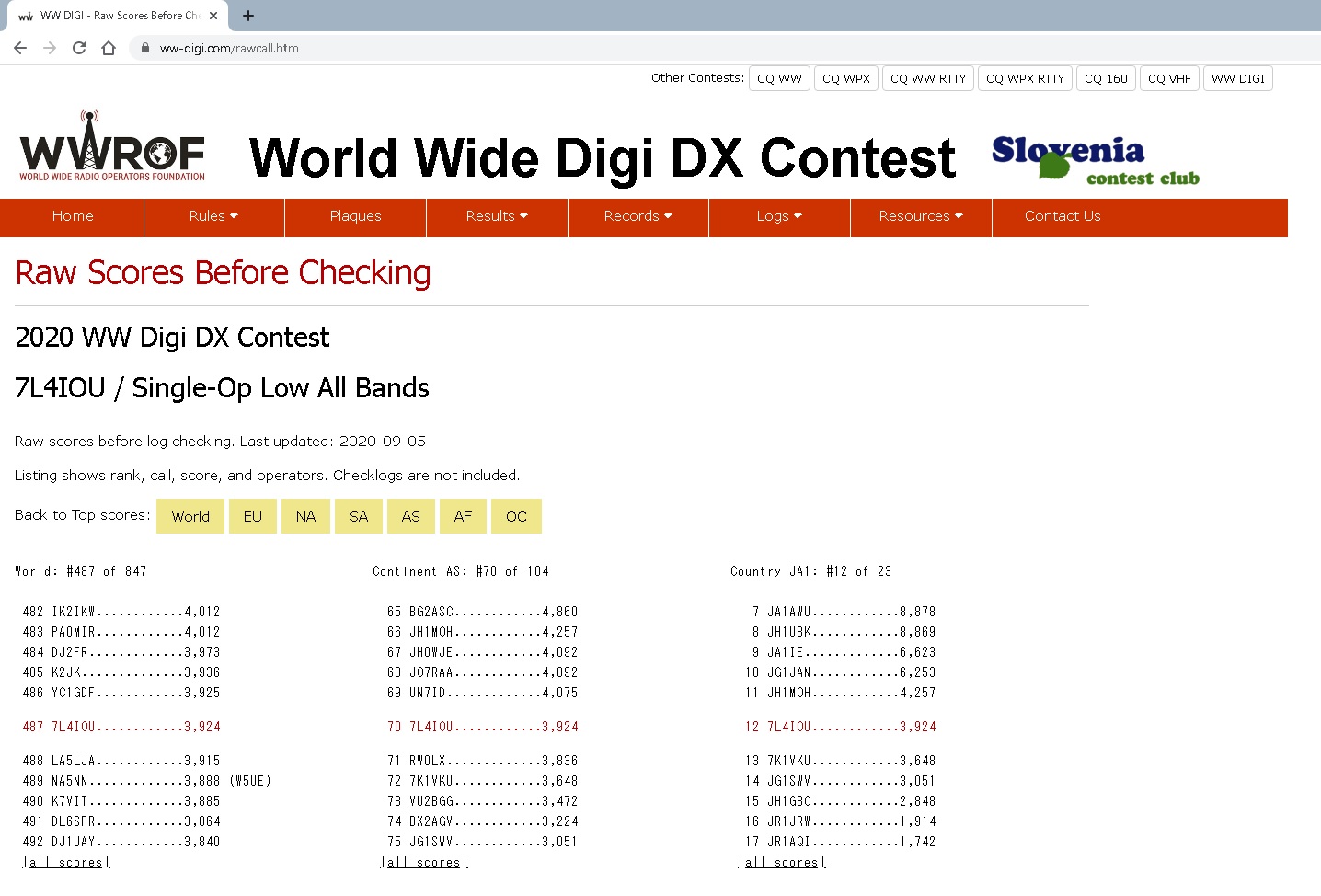Select the WW DIGI Raw Scores tab
Image resolution: width=1321 pixels, height=896 pixels.
click(x=117, y=16)
